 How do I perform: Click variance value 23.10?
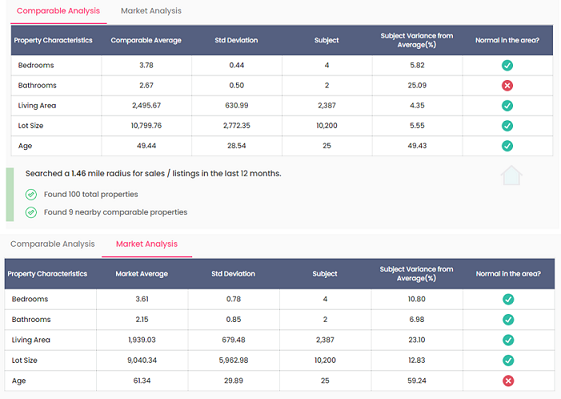coord(416,340)
